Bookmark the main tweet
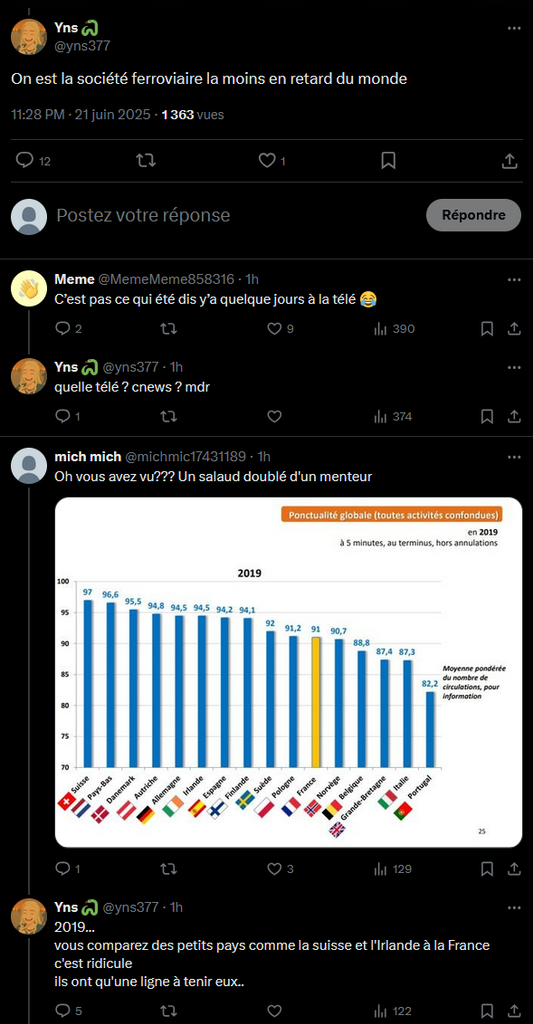The height and width of the screenshot is (1024, 533). [389, 160]
